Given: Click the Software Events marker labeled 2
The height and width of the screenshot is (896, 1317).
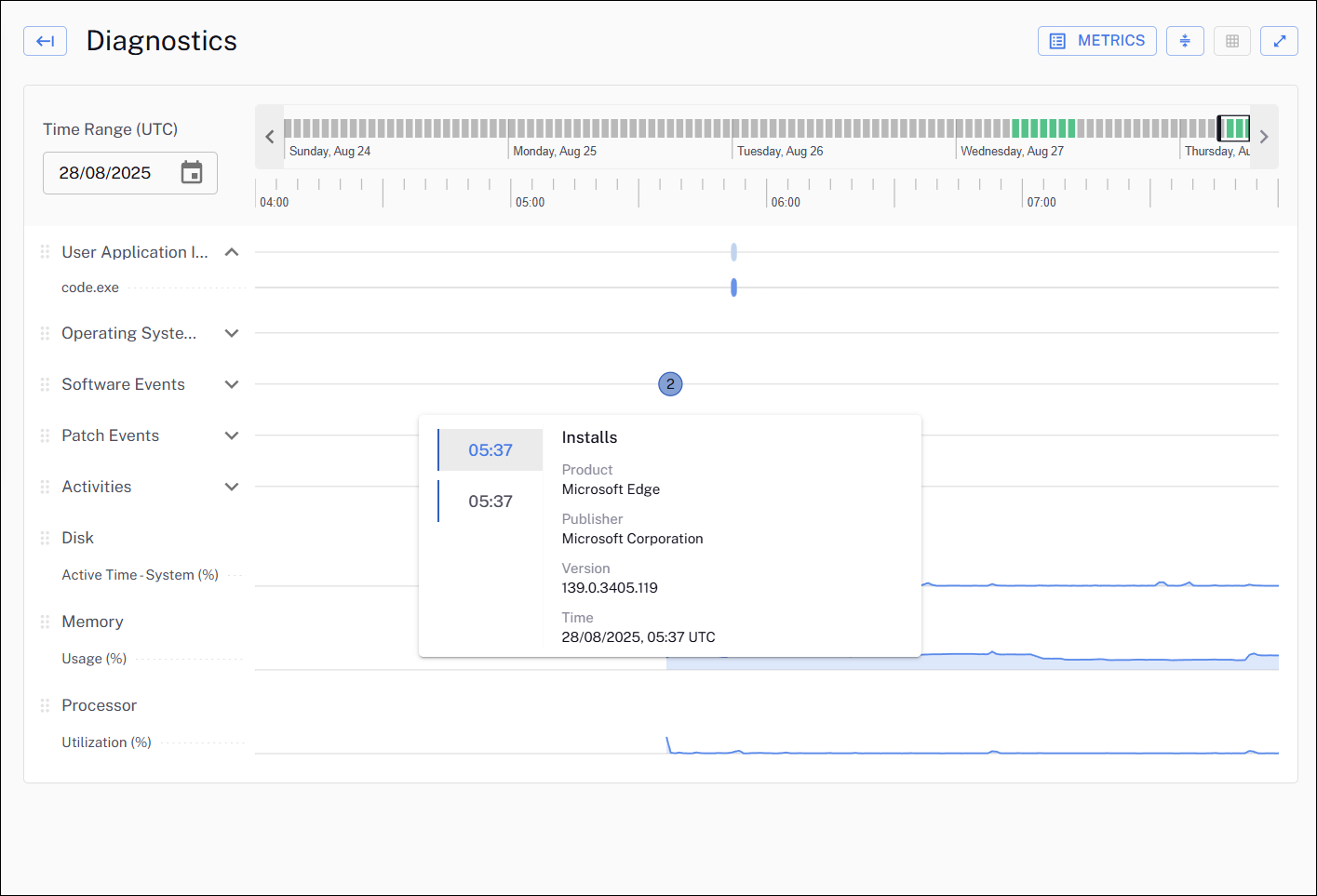Looking at the screenshot, I should point(670,384).
